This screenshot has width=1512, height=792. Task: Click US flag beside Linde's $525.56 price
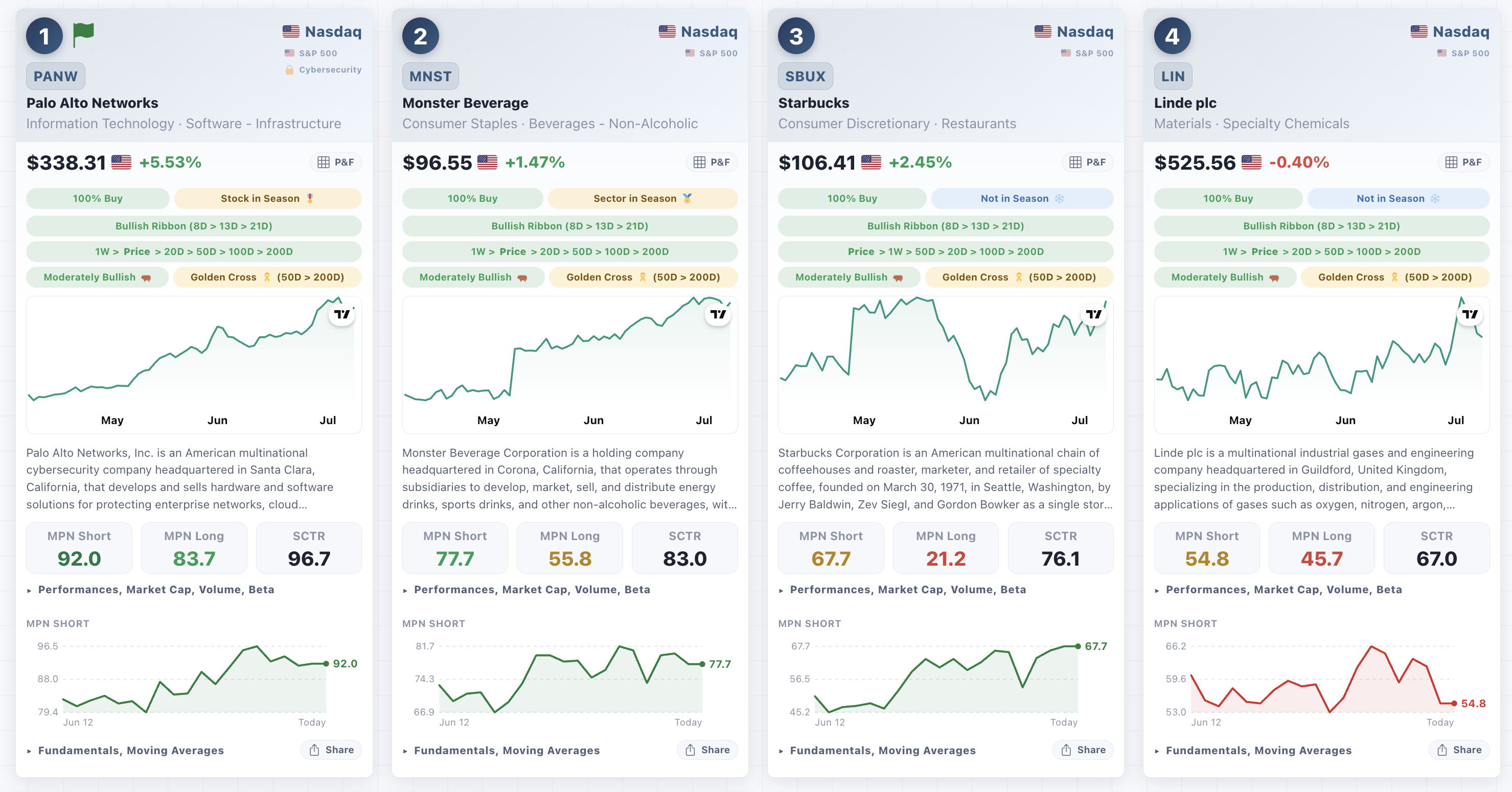(1251, 162)
